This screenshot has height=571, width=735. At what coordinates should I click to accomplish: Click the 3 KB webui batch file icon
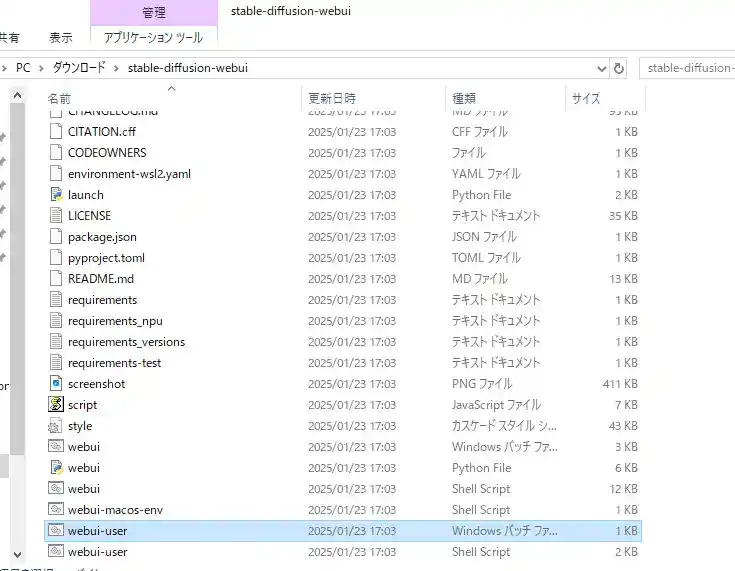pyautogui.click(x=56, y=446)
